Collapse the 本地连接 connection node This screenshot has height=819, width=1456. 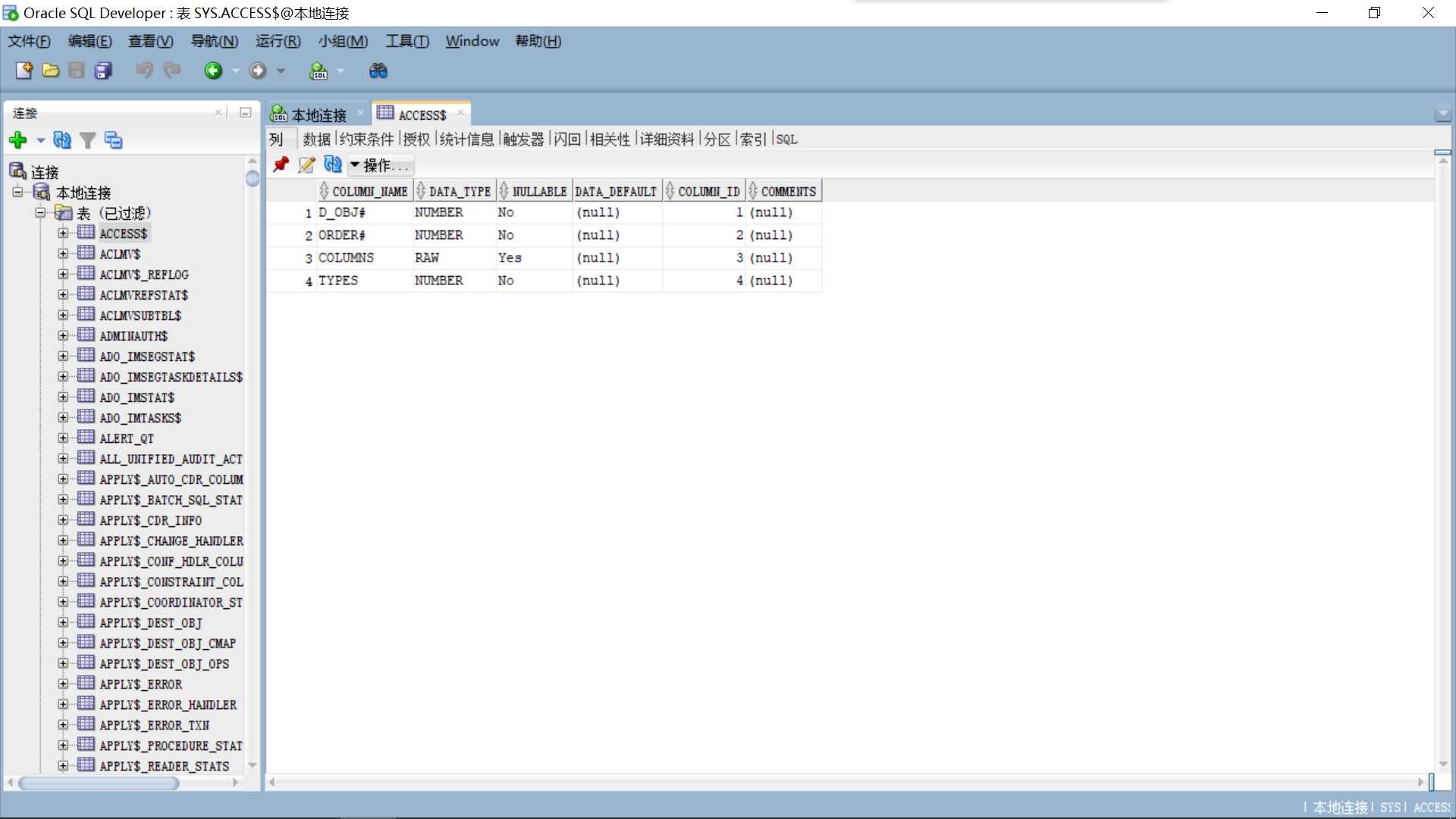pyautogui.click(x=17, y=193)
